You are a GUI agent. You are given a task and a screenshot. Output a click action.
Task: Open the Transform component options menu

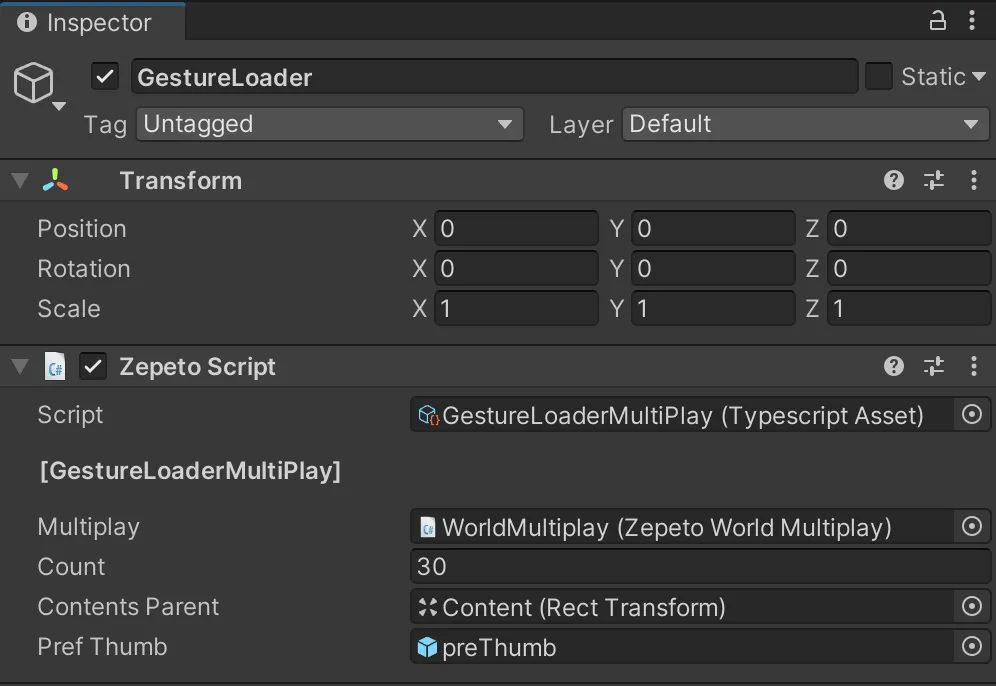point(975,180)
